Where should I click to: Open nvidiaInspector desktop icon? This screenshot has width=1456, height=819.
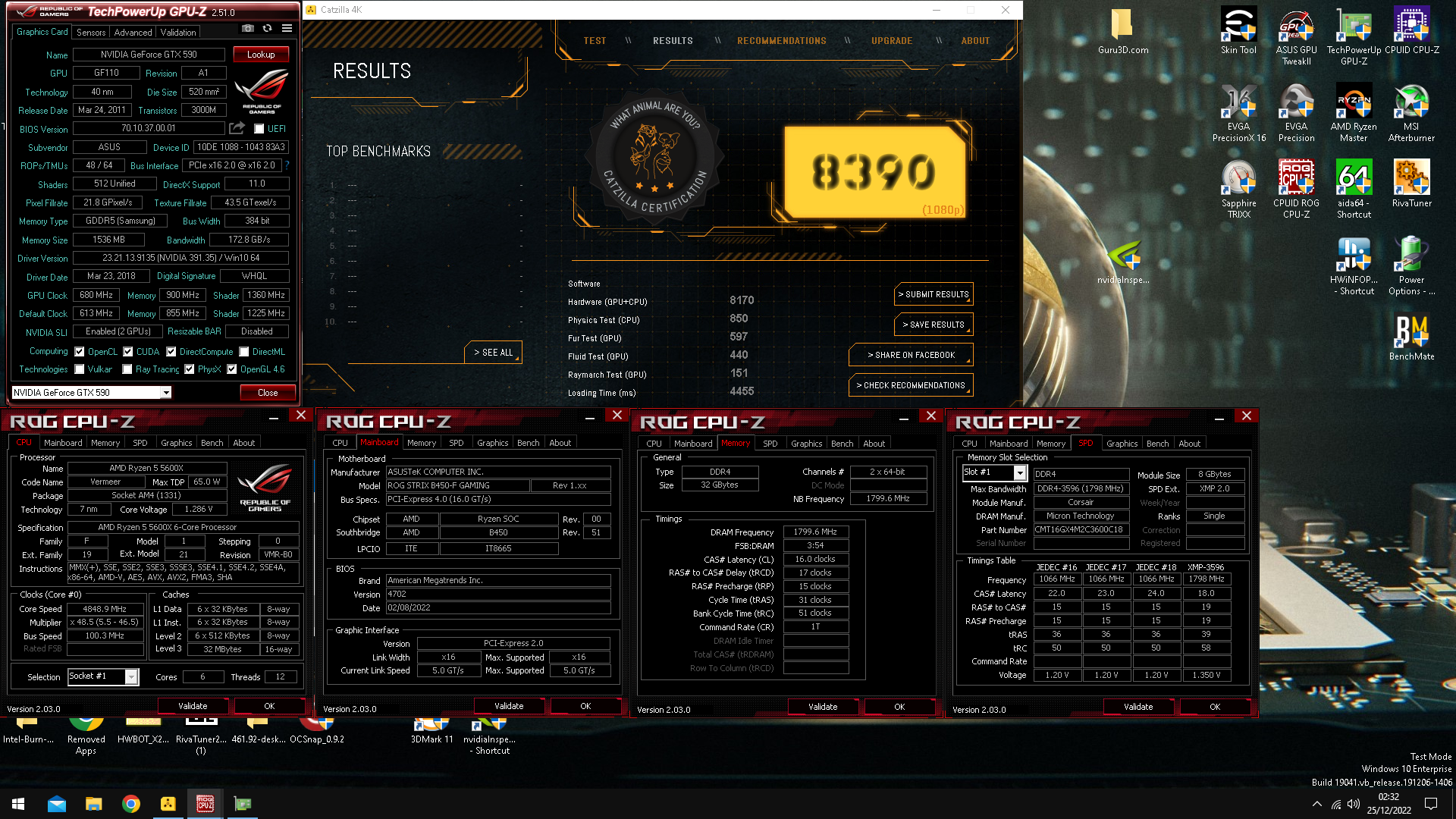tap(1123, 263)
